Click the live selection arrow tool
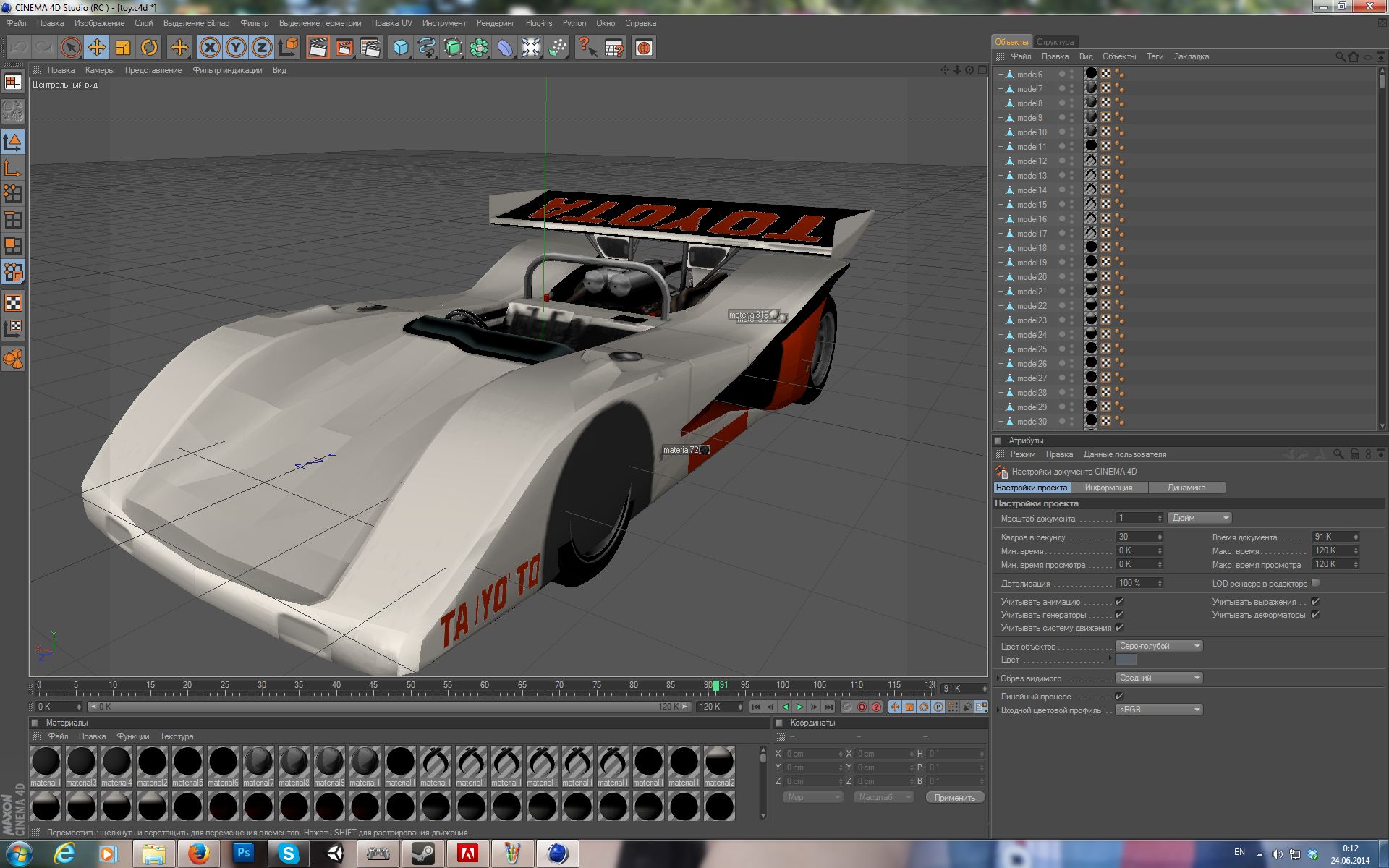 [x=70, y=48]
